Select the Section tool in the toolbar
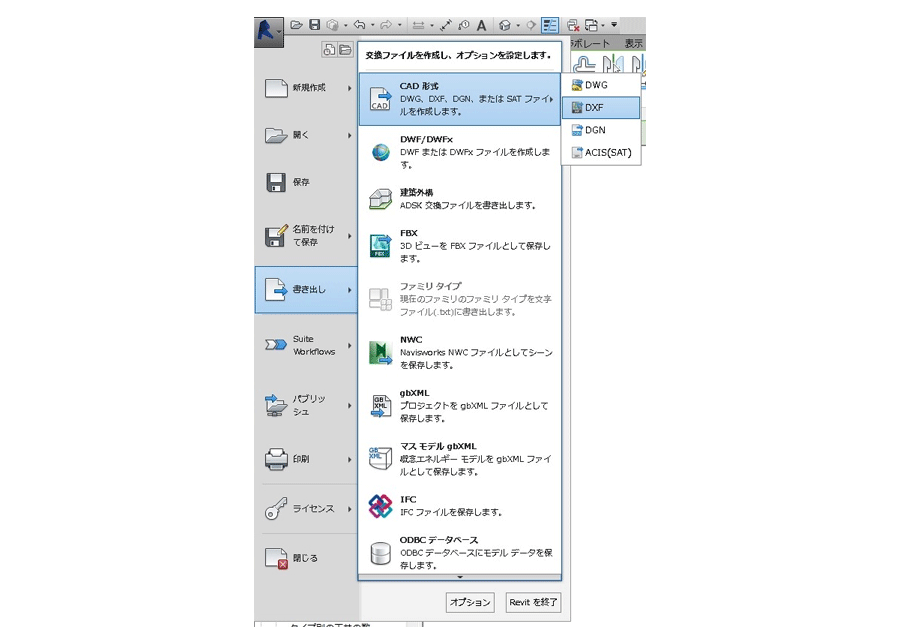The image size is (900, 641). coord(531,25)
